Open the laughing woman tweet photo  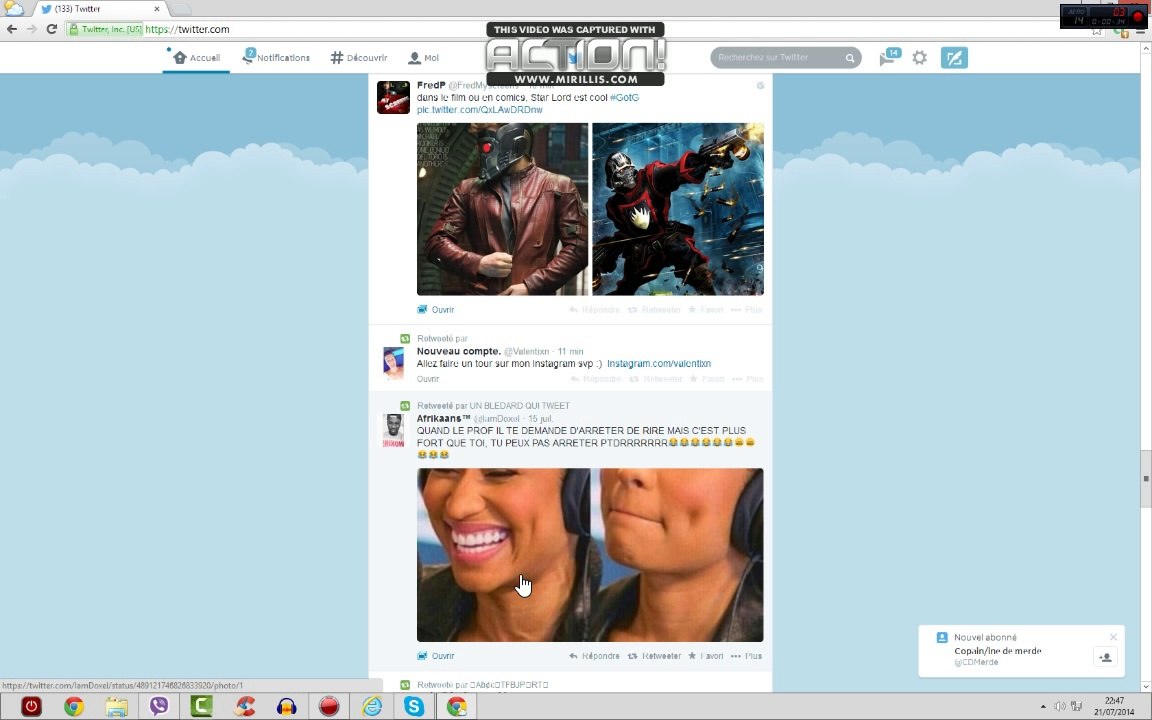coord(590,555)
